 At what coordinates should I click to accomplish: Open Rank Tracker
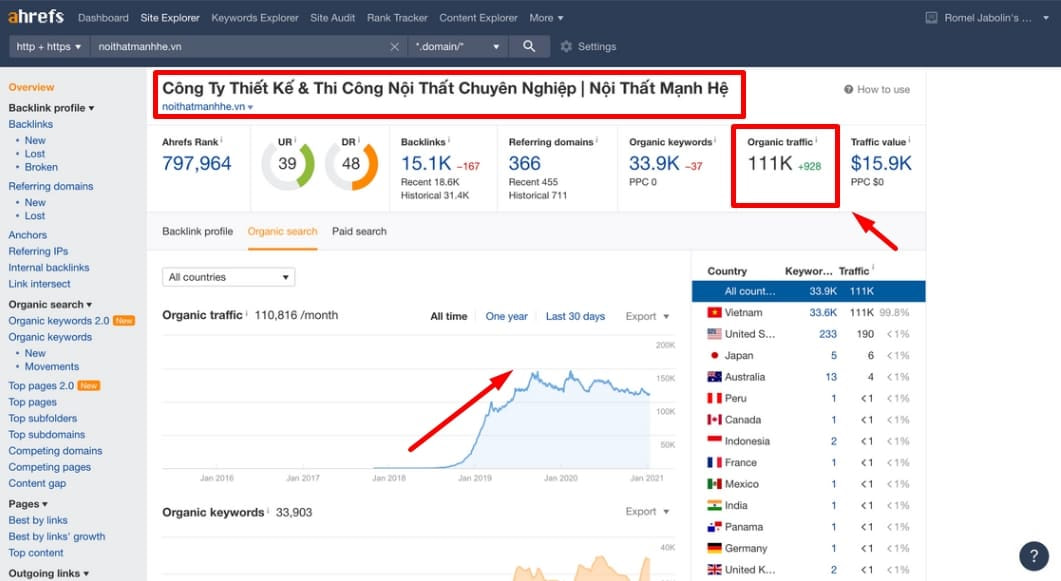[397, 18]
